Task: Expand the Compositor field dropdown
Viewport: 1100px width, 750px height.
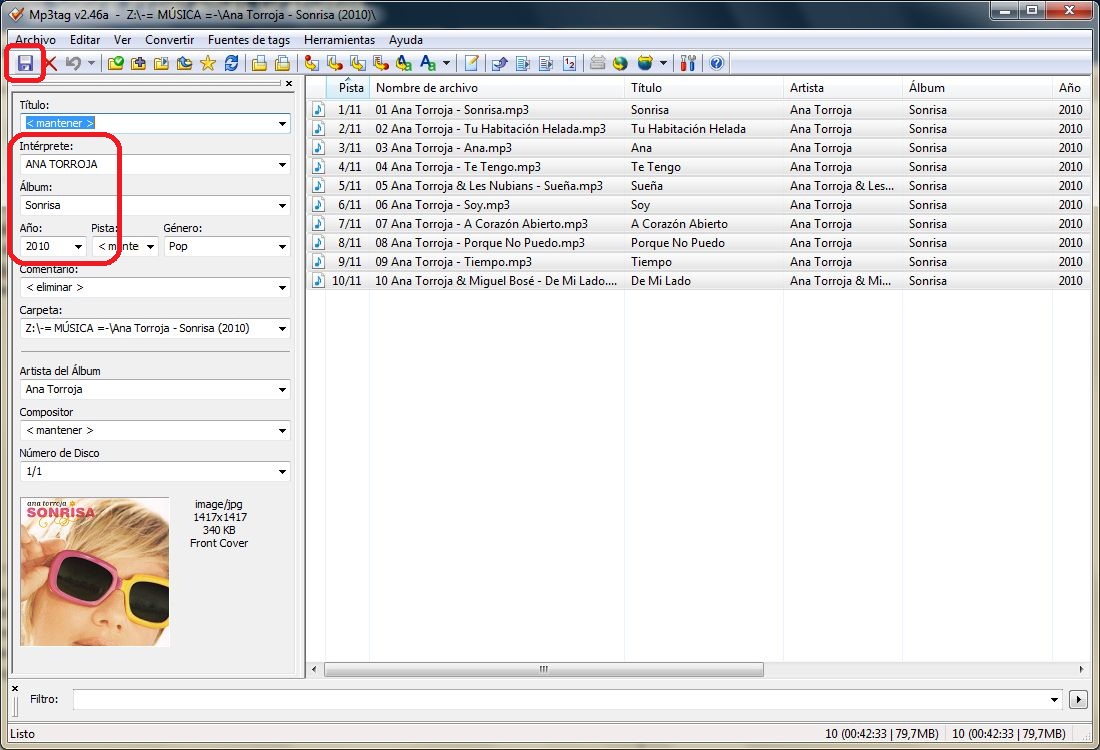Action: click(x=282, y=431)
